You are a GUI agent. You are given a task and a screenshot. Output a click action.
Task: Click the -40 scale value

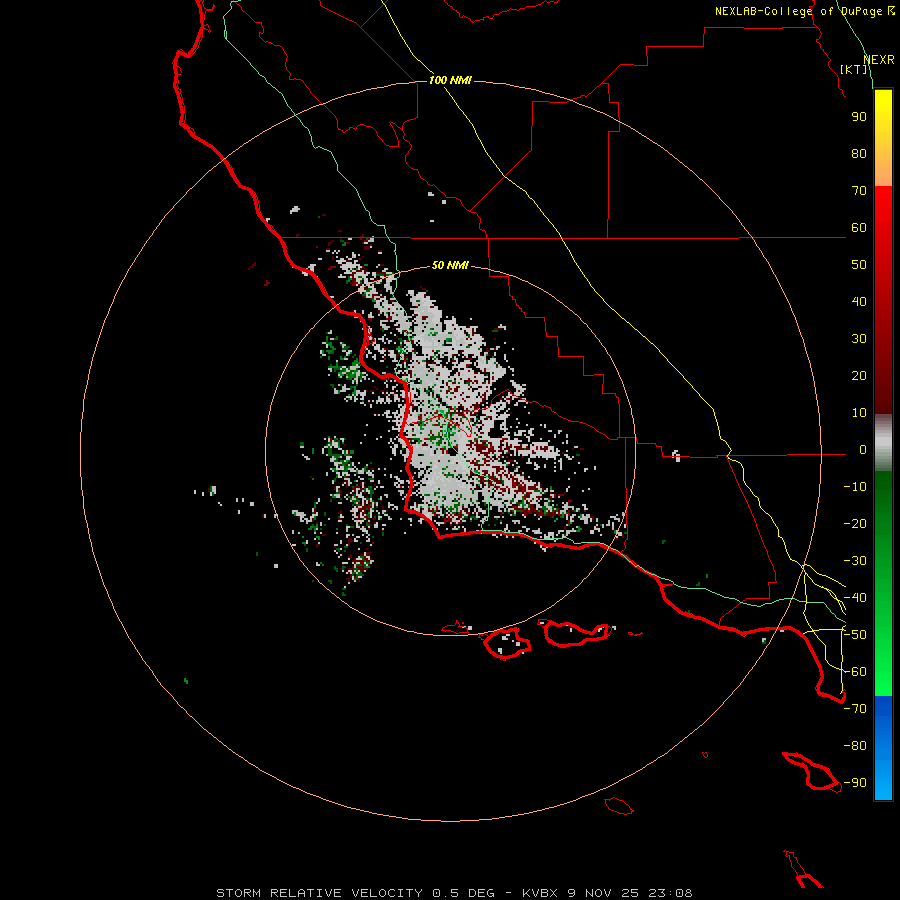[x=855, y=598]
